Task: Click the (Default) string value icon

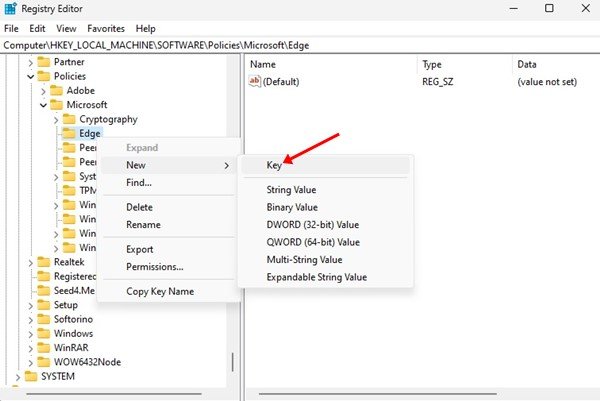Action: [254, 81]
